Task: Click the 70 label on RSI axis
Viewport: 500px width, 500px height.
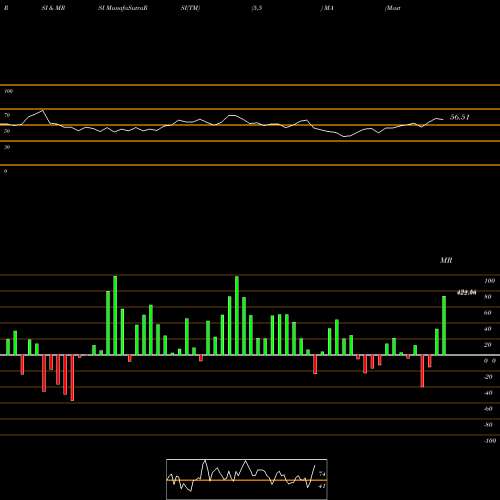Action: pos(7,115)
